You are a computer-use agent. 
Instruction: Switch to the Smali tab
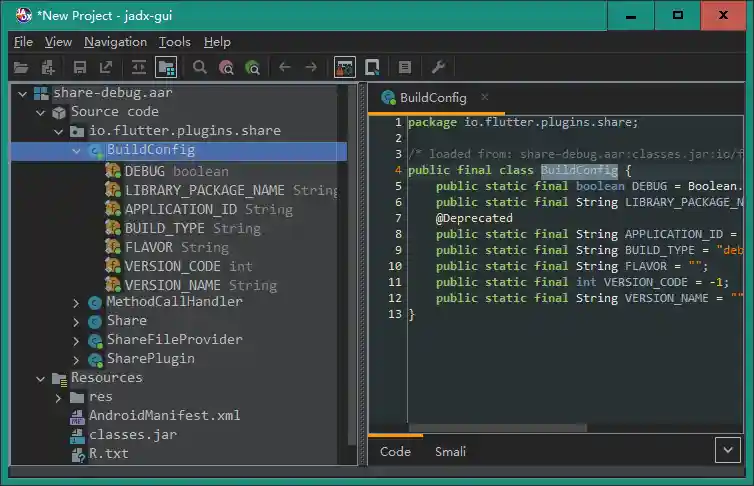point(450,451)
